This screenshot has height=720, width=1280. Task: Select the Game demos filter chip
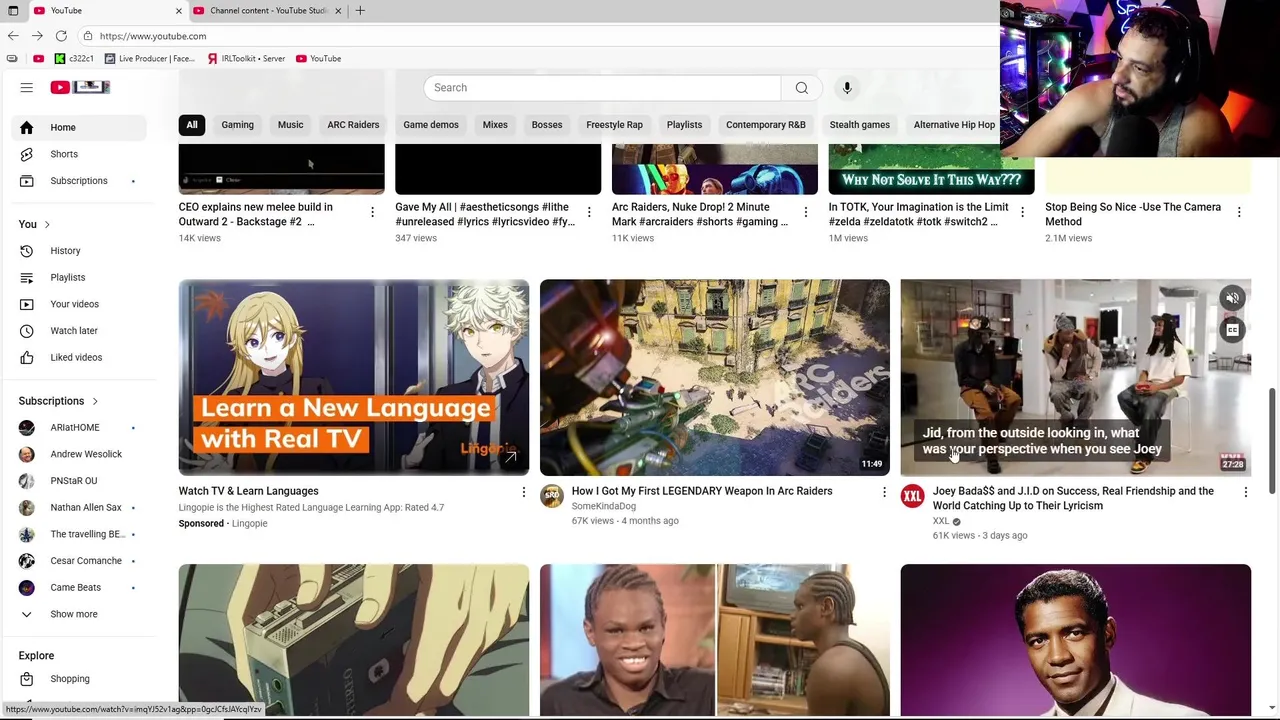click(x=431, y=125)
